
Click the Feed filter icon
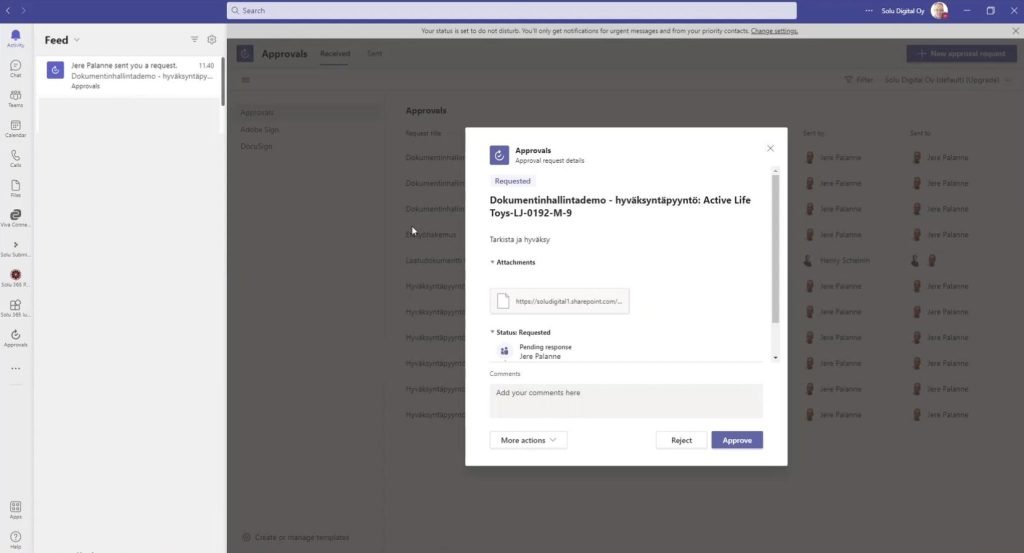[x=195, y=40]
